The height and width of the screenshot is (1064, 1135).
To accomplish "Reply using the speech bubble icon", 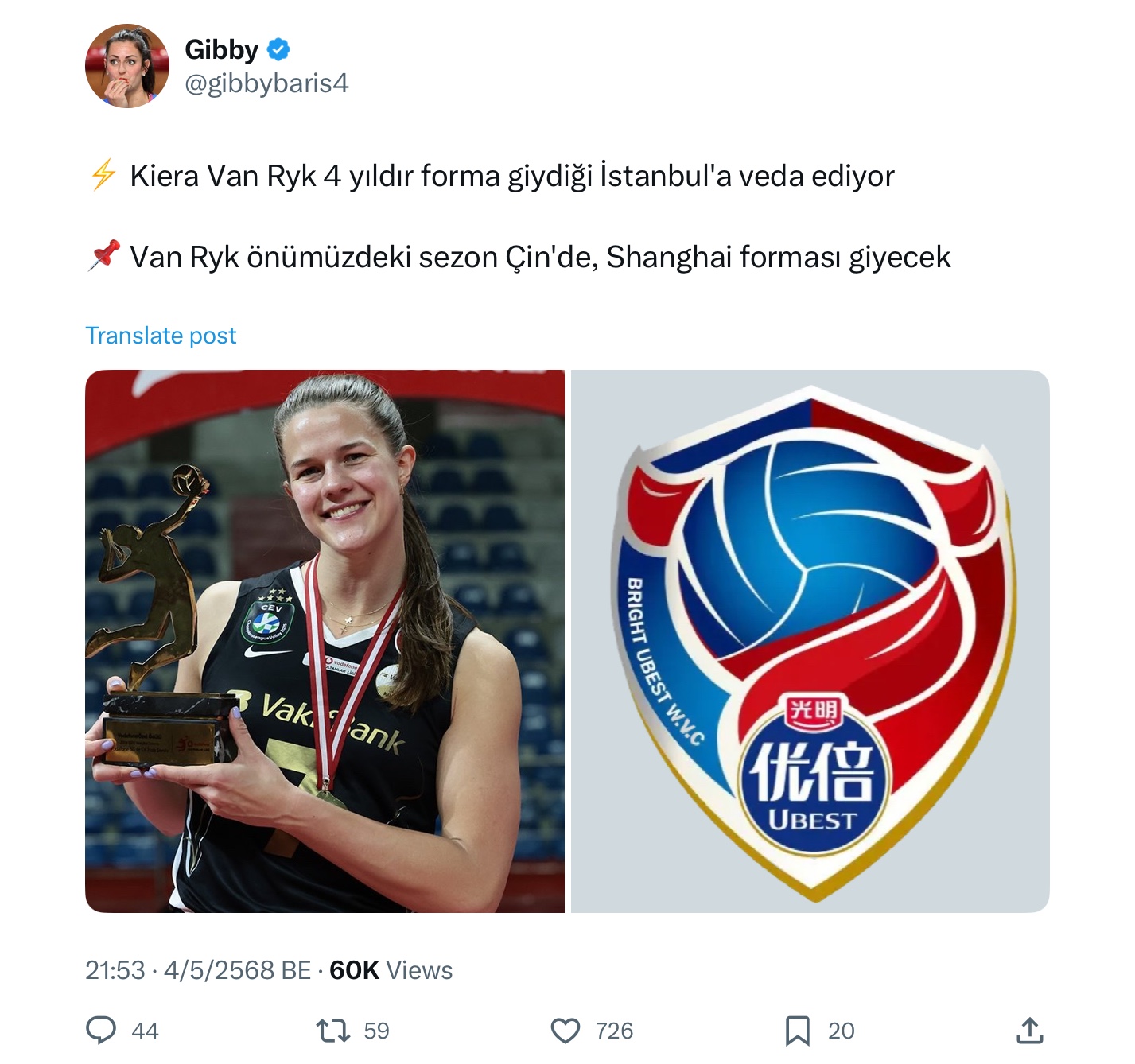I will click(x=101, y=1031).
